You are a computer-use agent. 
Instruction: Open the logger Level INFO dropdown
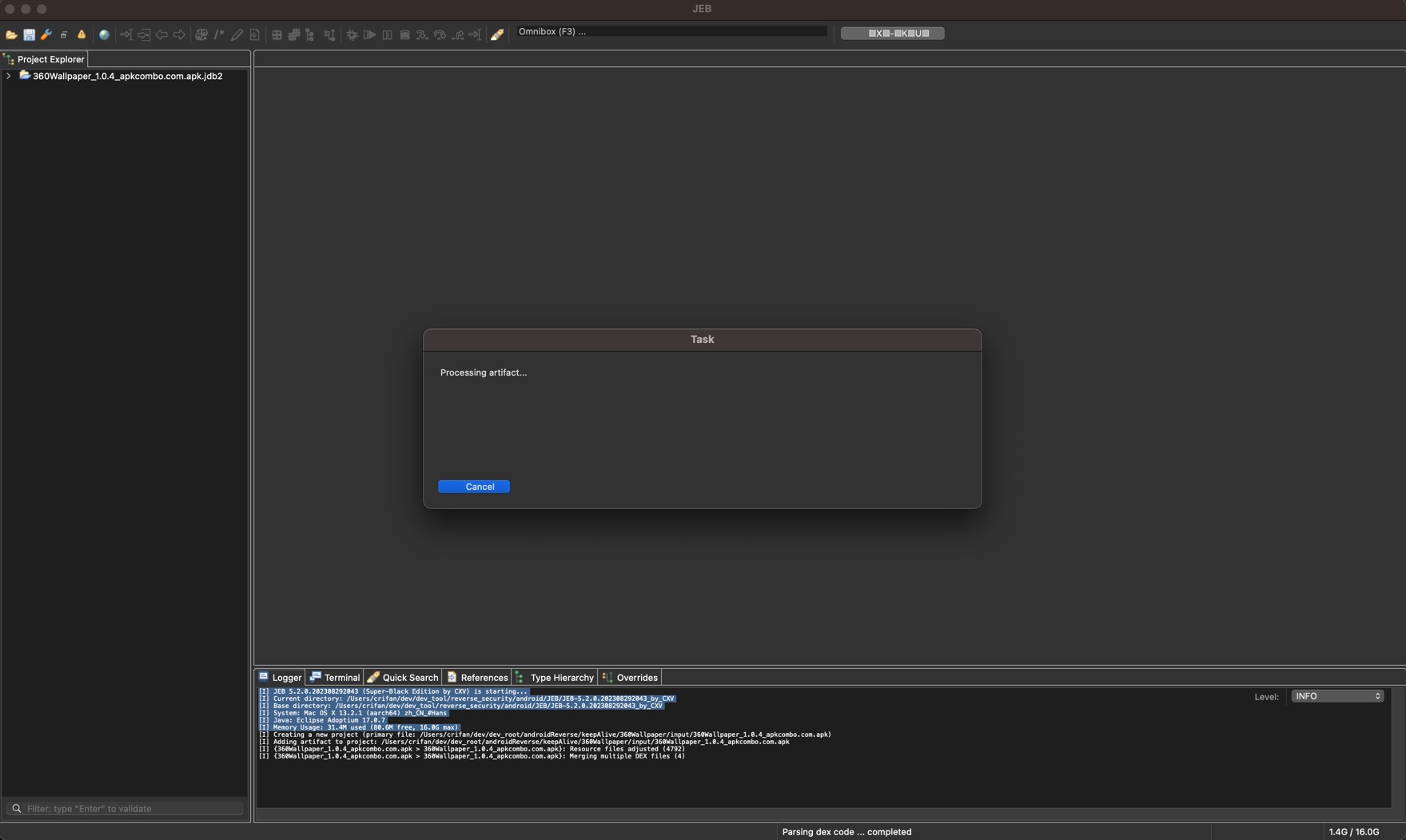[x=1337, y=696]
